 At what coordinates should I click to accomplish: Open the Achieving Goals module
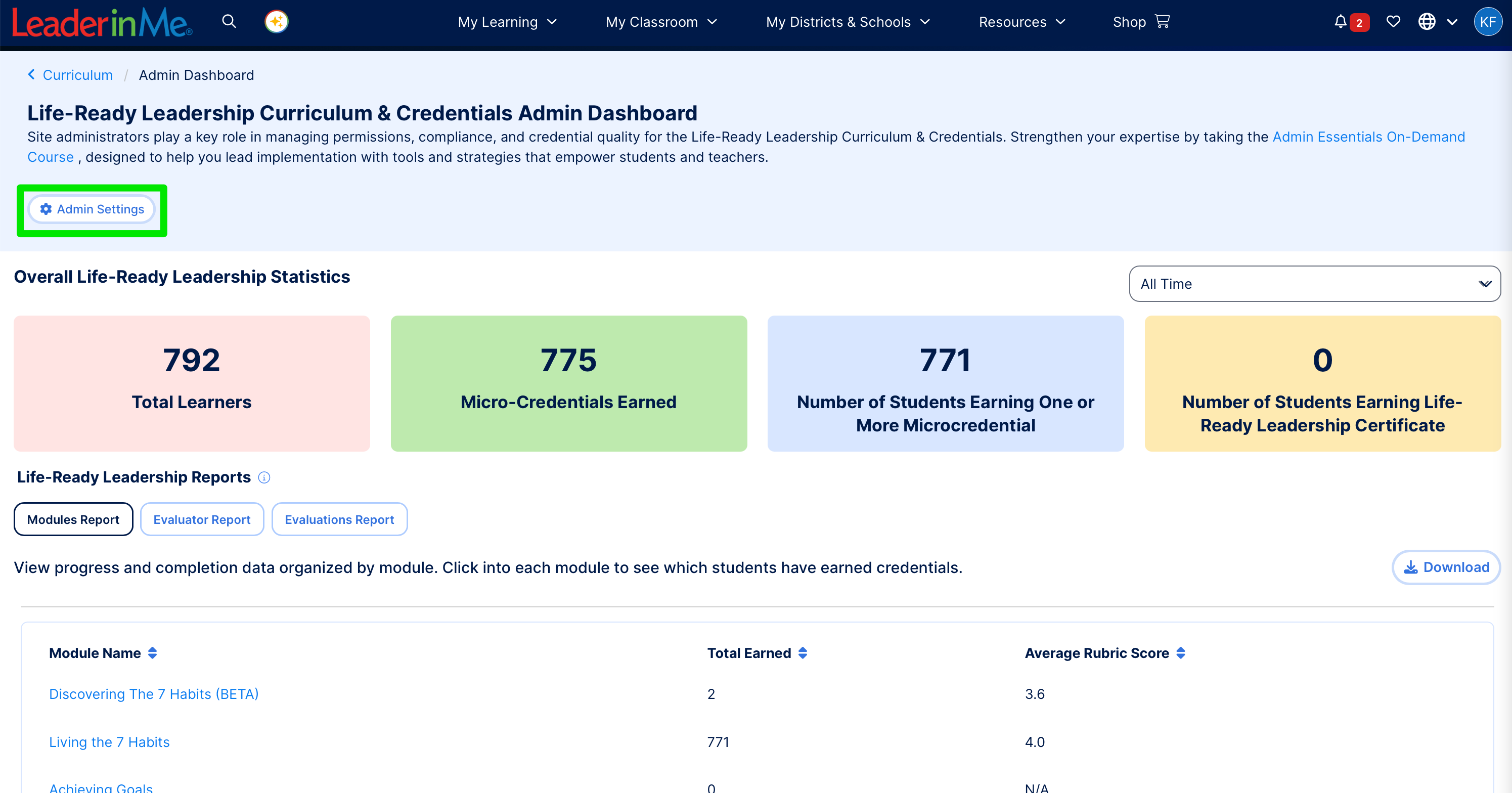click(101, 788)
